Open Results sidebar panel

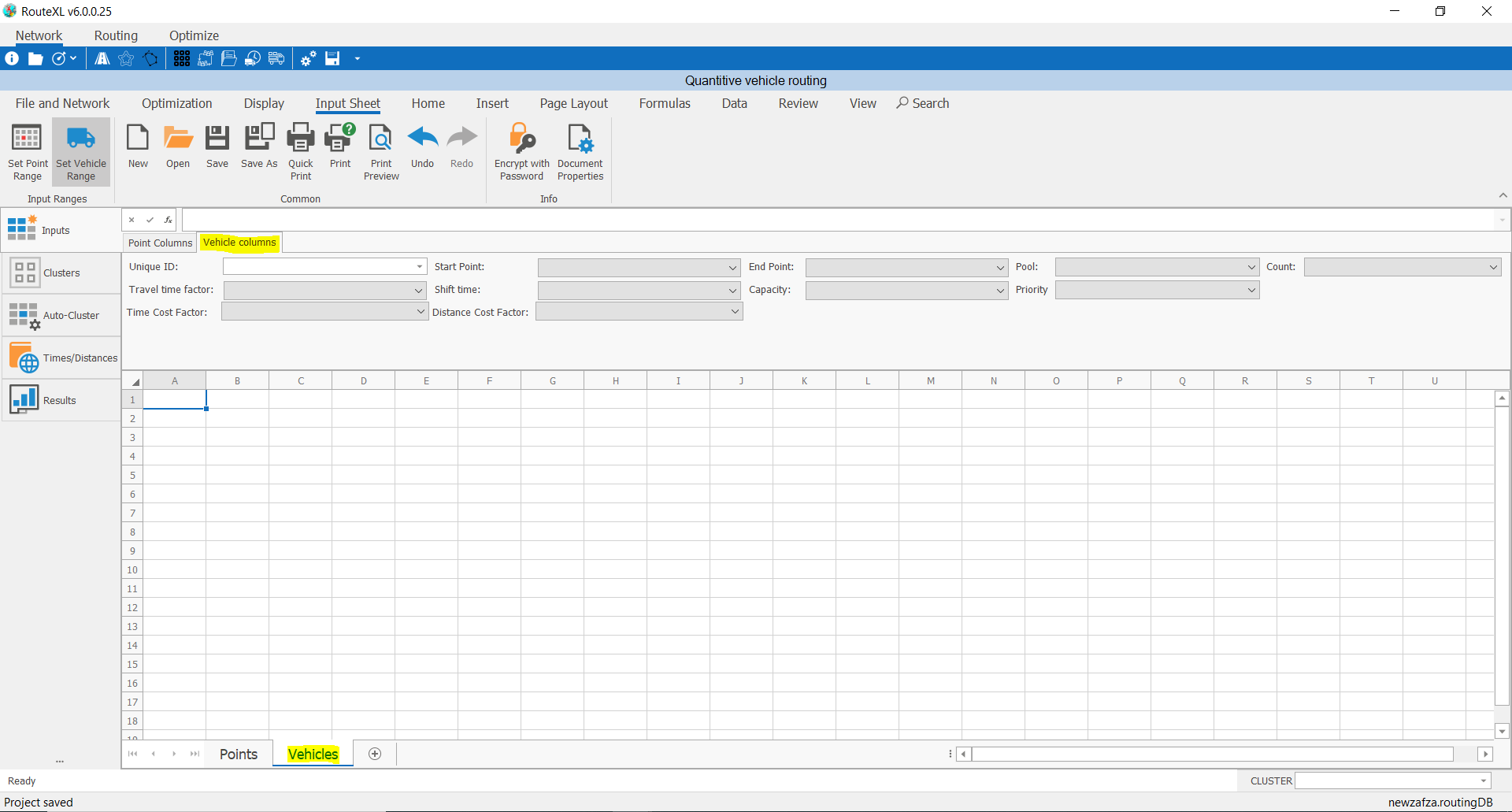(61, 400)
